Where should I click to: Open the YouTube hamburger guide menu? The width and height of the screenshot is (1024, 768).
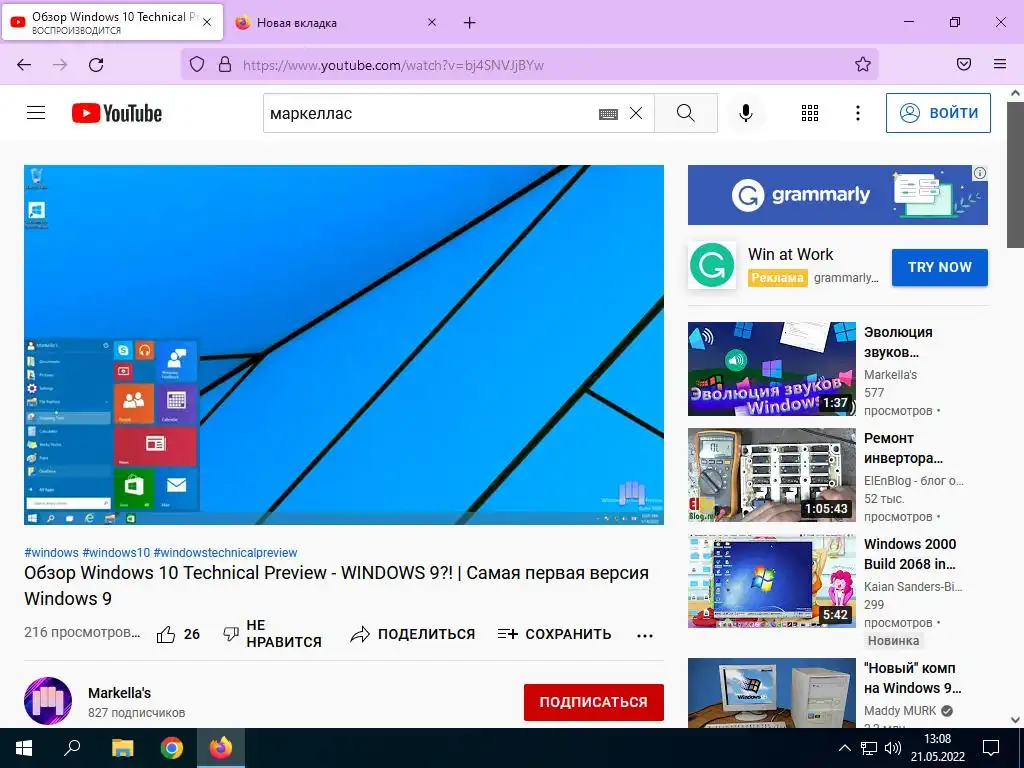click(x=36, y=113)
